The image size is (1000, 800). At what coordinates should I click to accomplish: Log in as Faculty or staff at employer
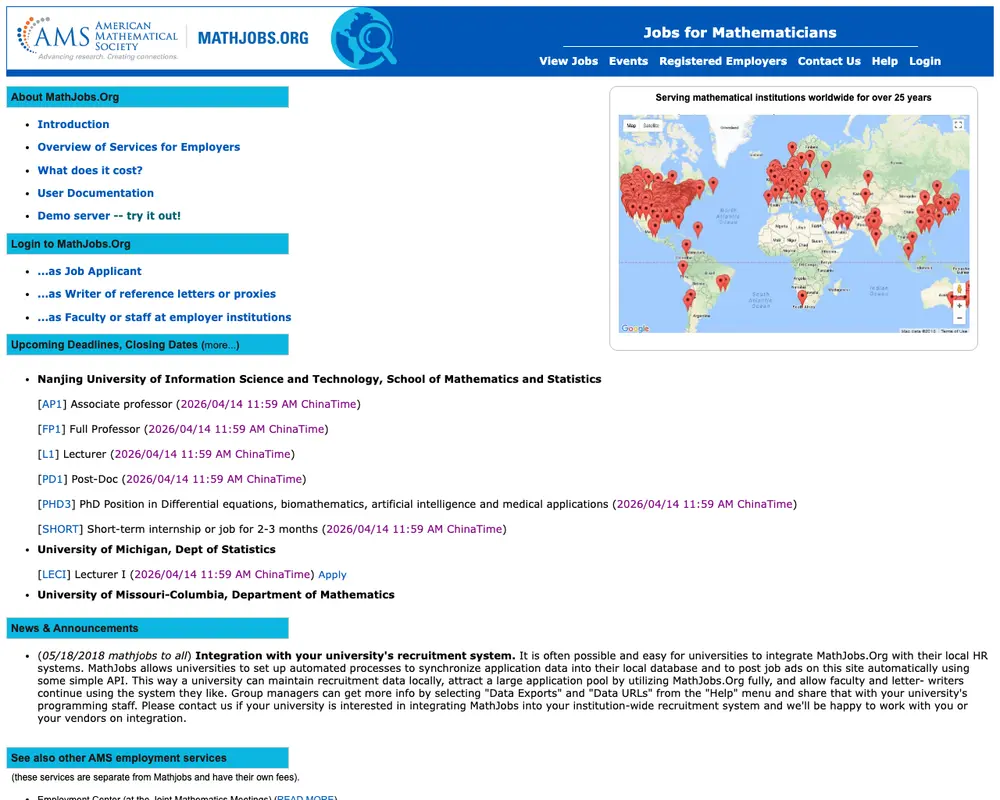(164, 317)
